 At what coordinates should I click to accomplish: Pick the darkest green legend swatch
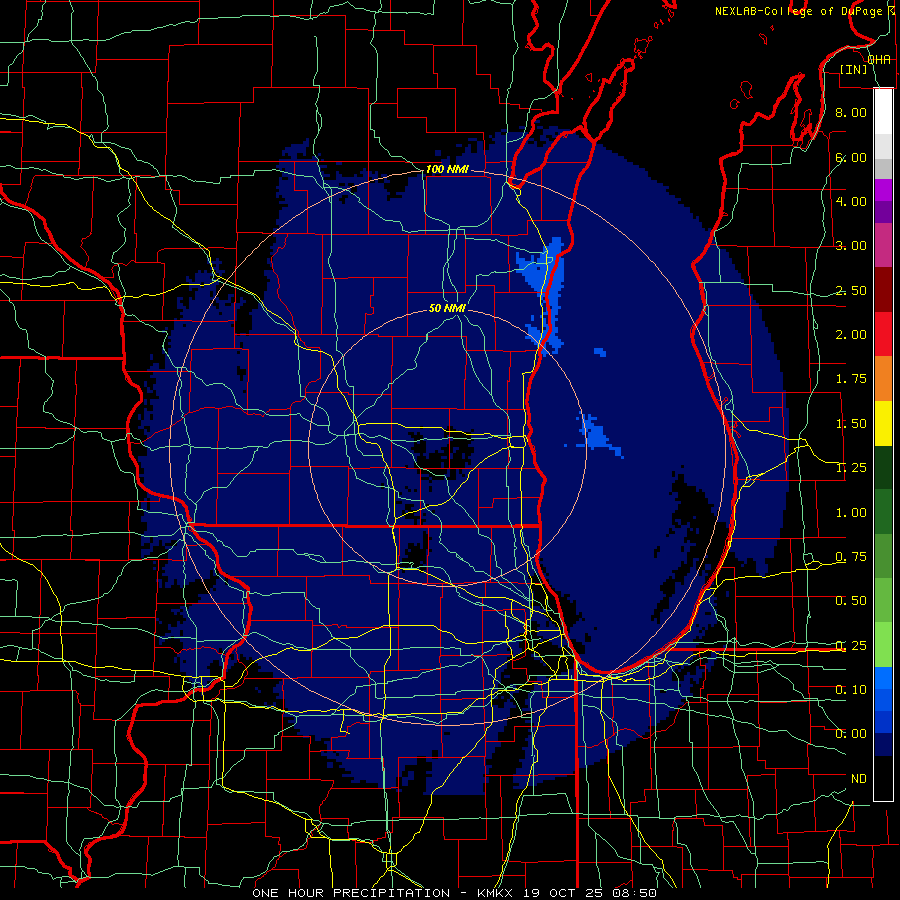pos(883,468)
